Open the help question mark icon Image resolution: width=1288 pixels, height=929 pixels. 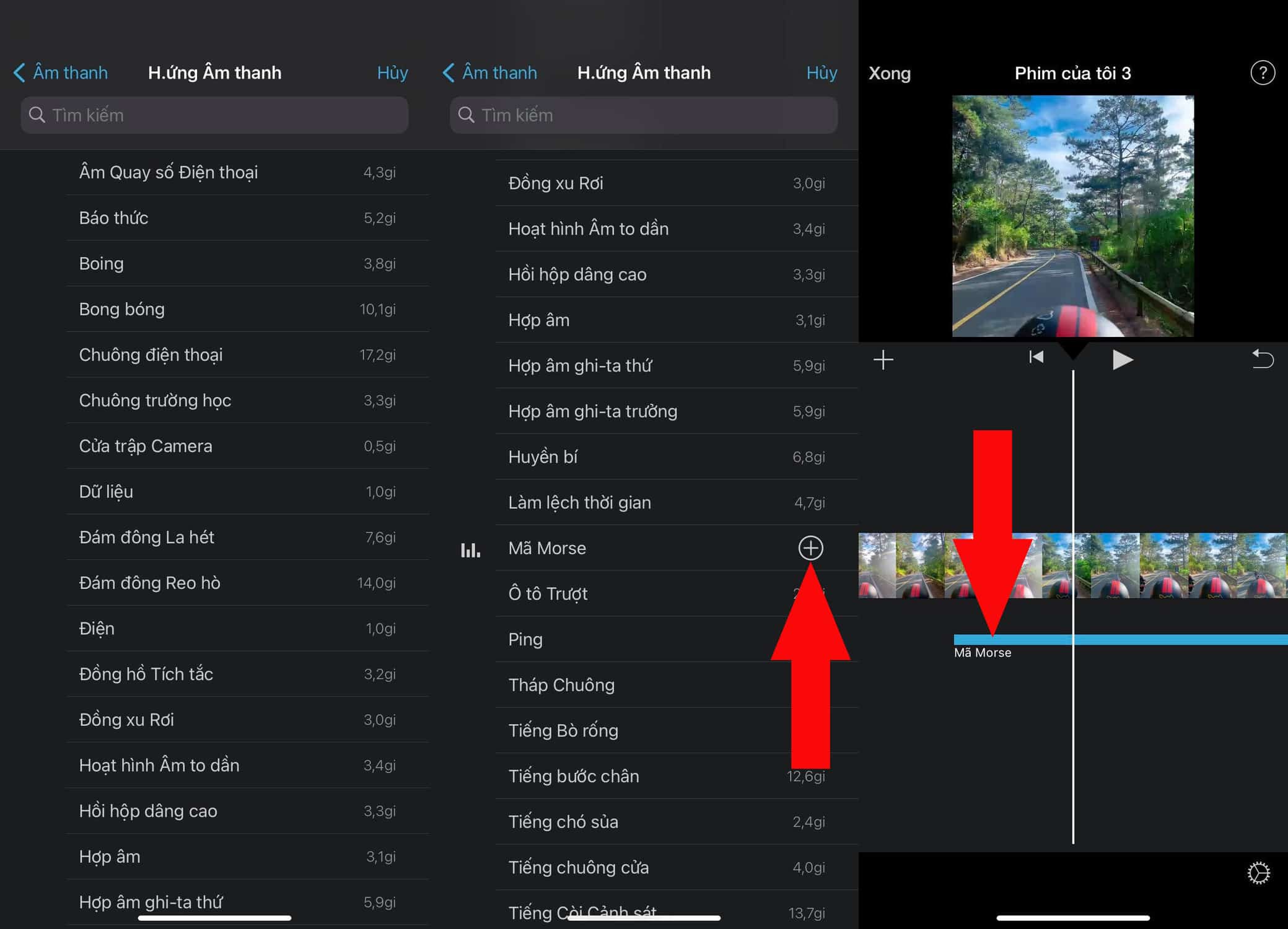[x=1262, y=73]
